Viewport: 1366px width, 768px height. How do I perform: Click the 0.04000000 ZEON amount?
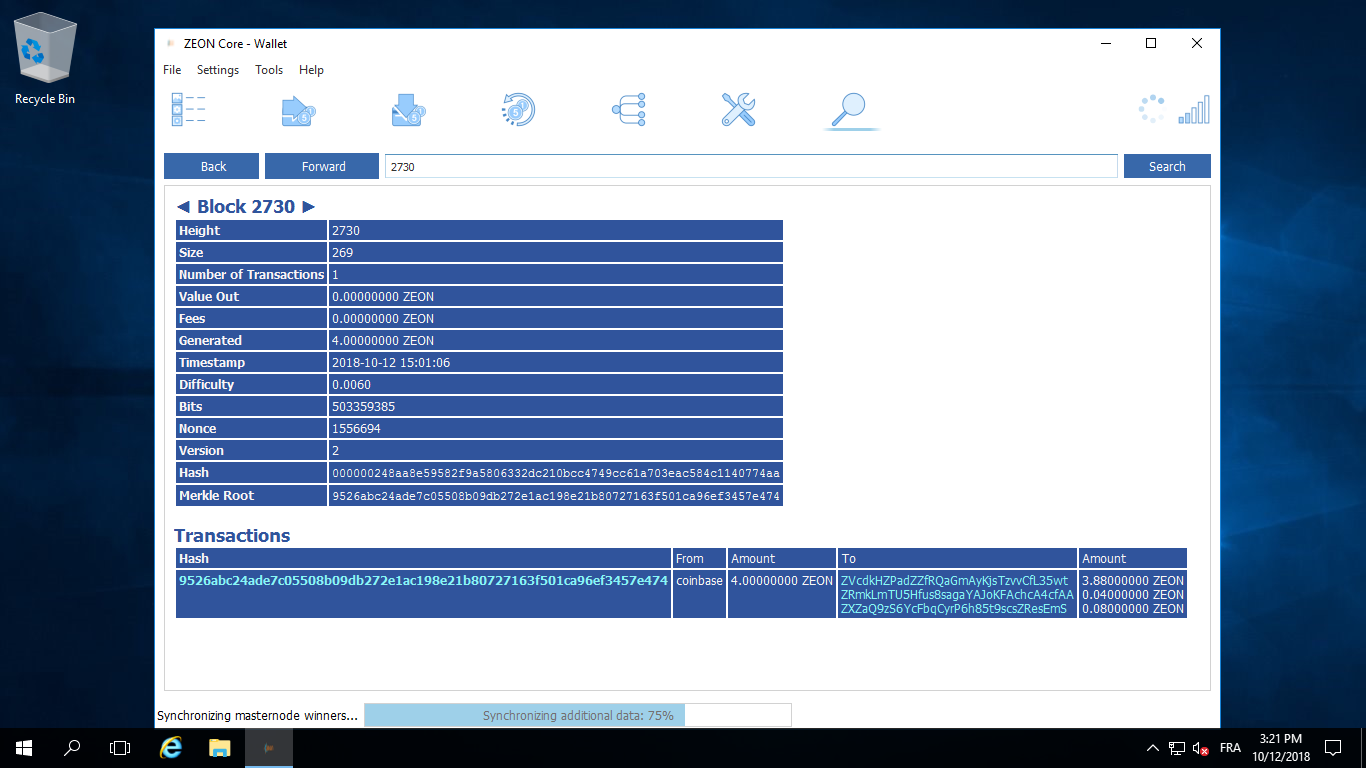tap(1133, 594)
